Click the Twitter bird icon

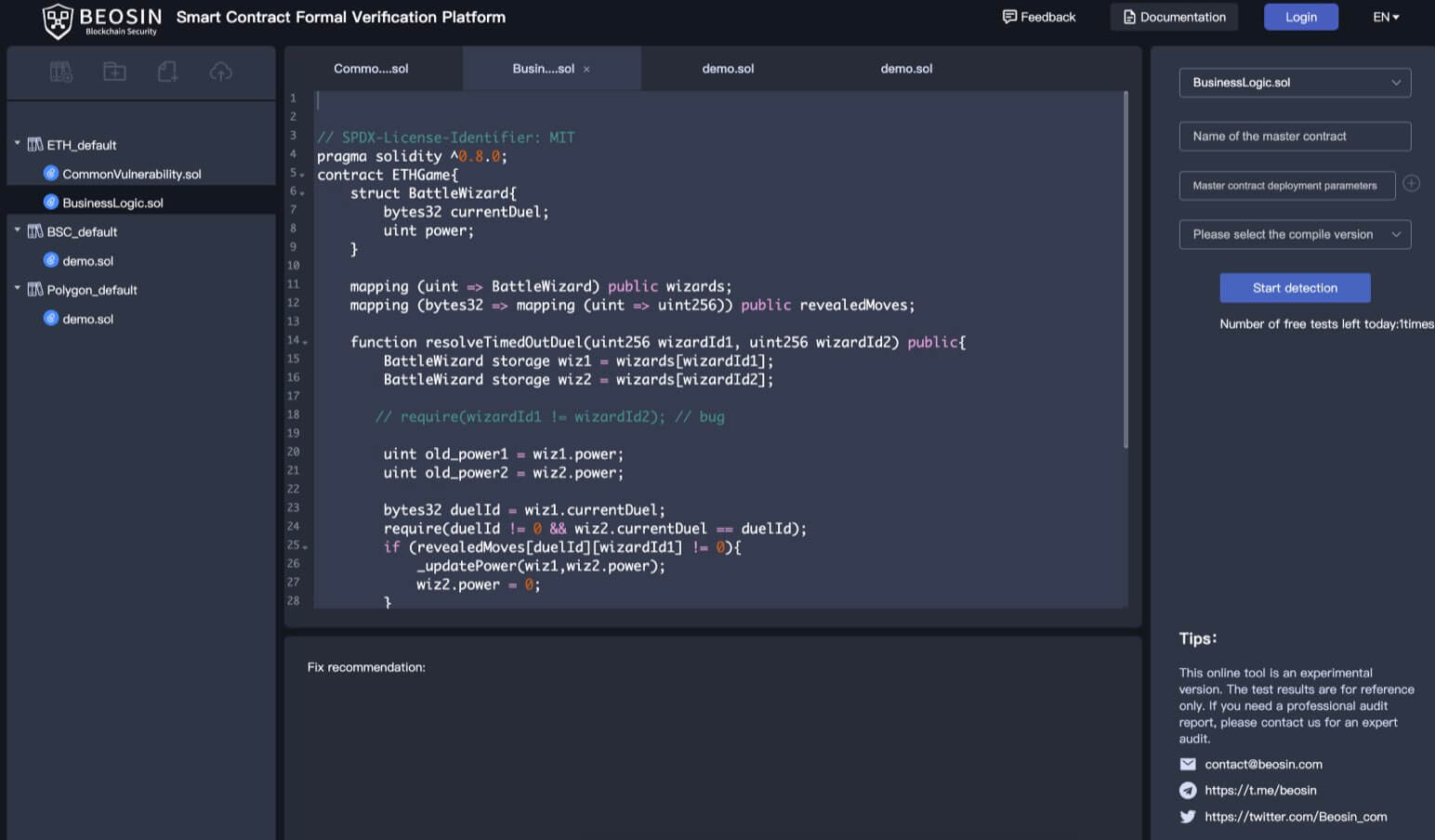pos(1188,816)
